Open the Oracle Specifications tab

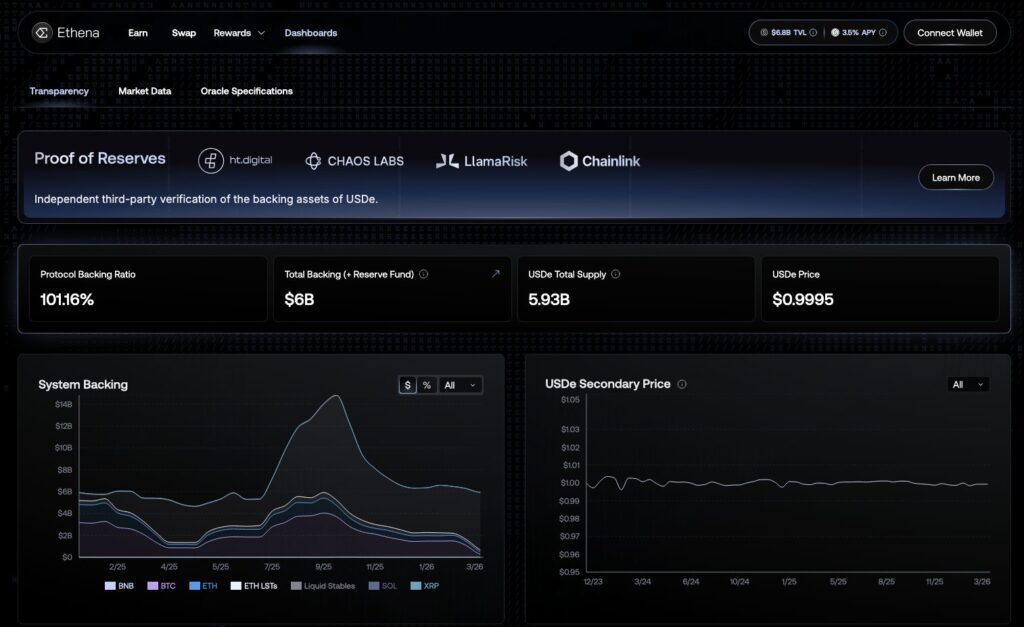tap(246, 91)
